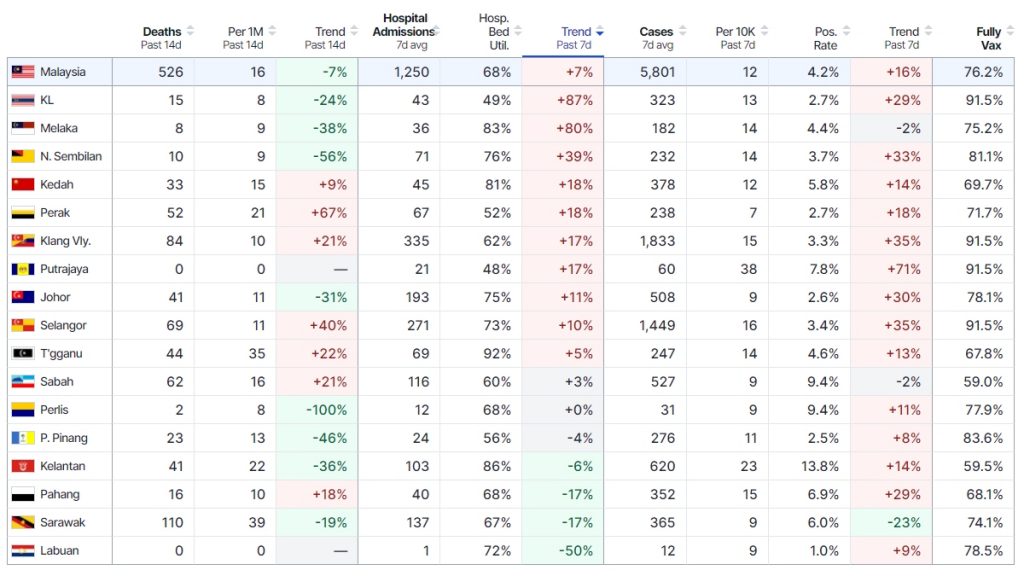The image size is (1024, 576).
Task: Click sort arrows beside Deaths header
Action: pyautogui.click(x=190, y=32)
